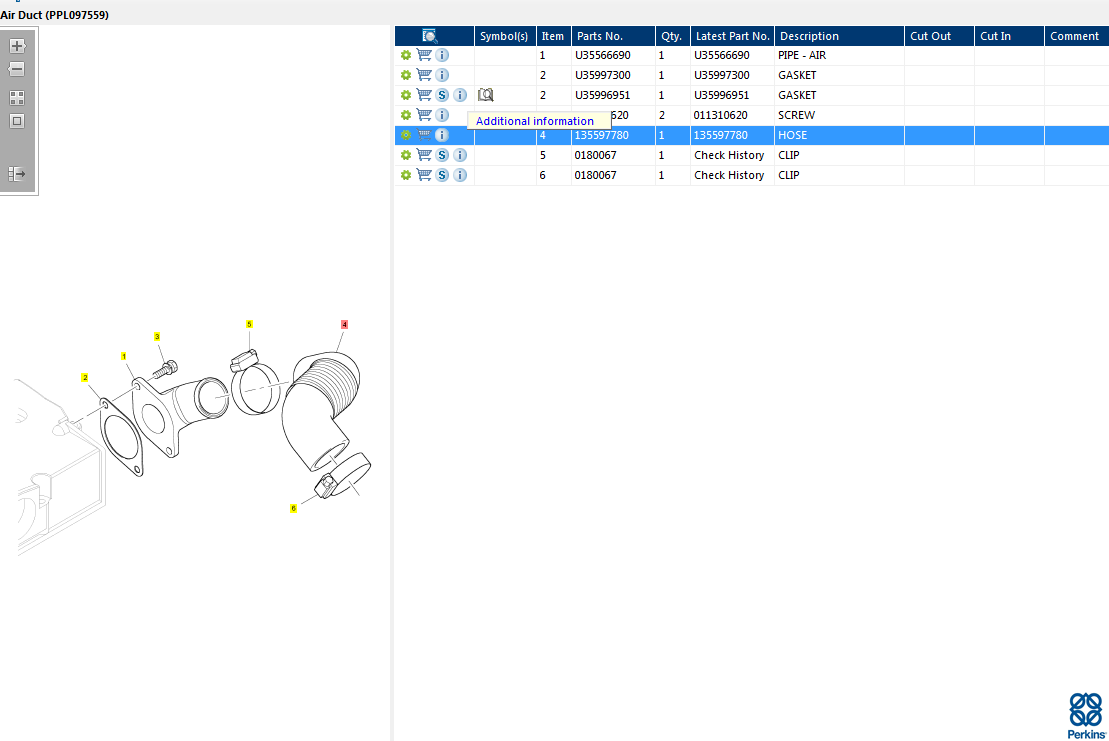This screenshot has width=1109, height=741.
Task: Click the Comment column header
Action: pos(1076,36)
